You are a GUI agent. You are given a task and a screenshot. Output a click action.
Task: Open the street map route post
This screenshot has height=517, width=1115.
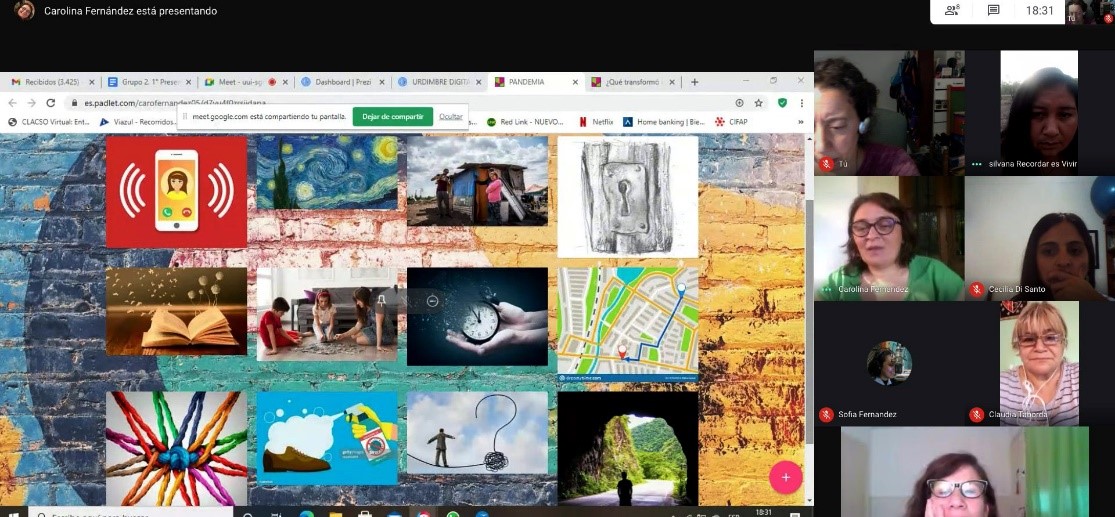click(628, 323)
